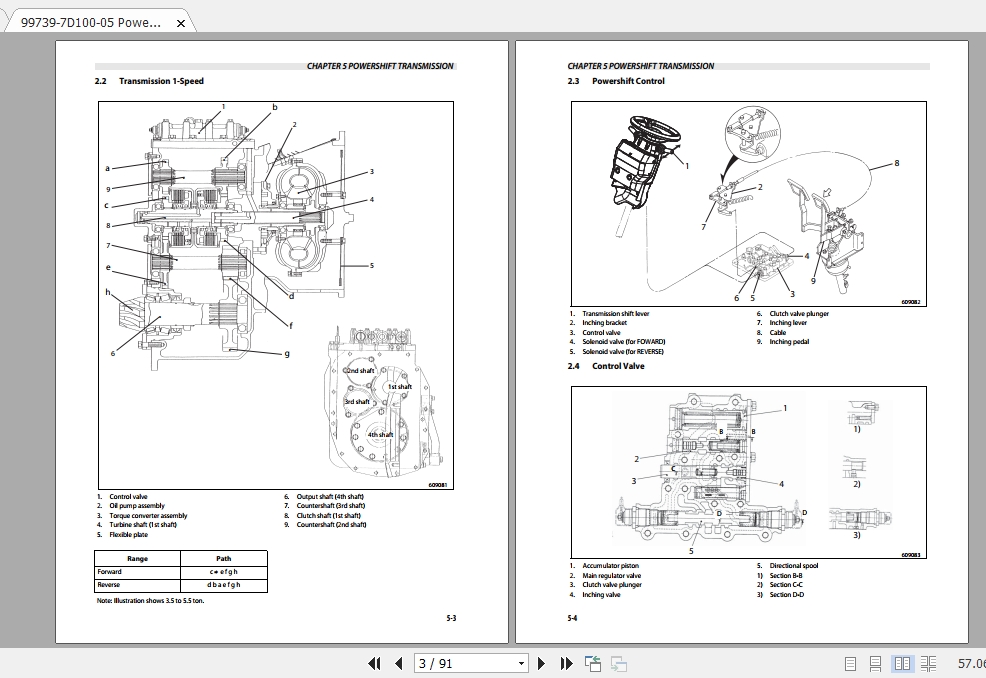Click the legend text 'Directional spool'
This screenshot has height=678, width=986.
point(794,566)
